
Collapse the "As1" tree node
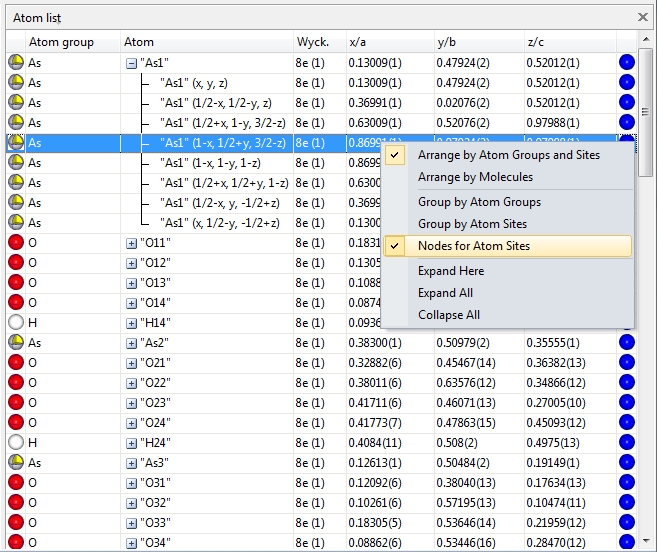pyautogui.click(x=131, y=63)
